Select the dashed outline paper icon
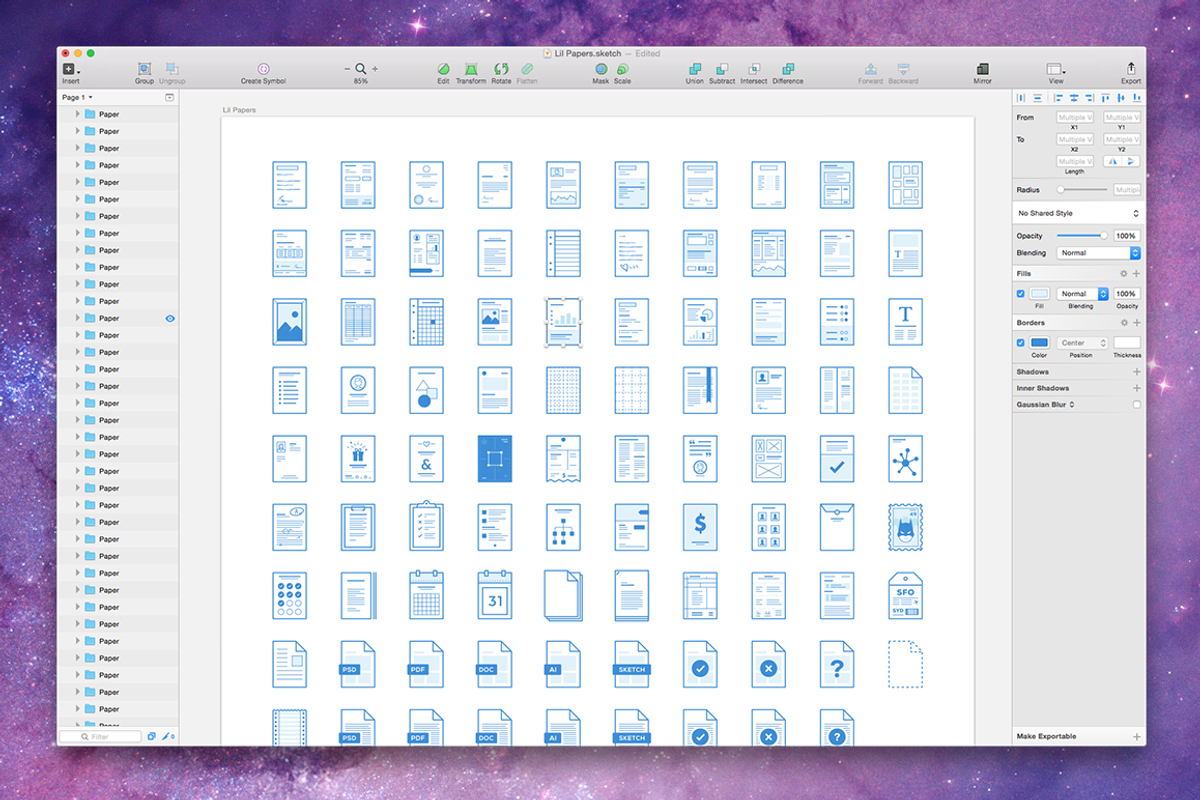 coord(905,664)
